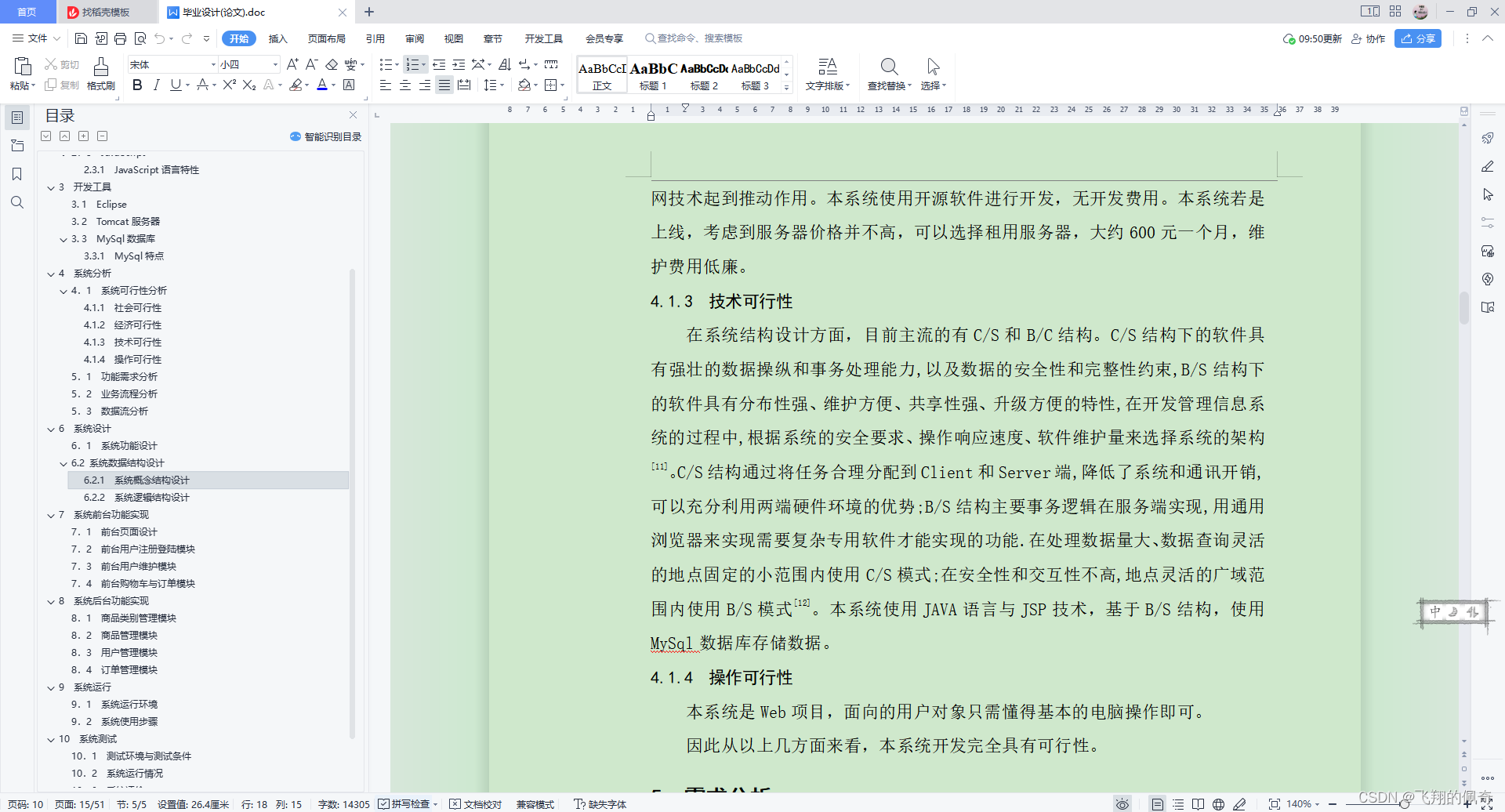
Task: Click the 分享 share button
Action: (1418, 38)
